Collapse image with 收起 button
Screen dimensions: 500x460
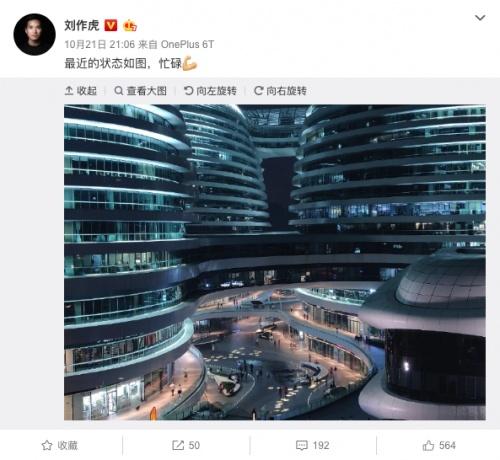pos(81,91)
